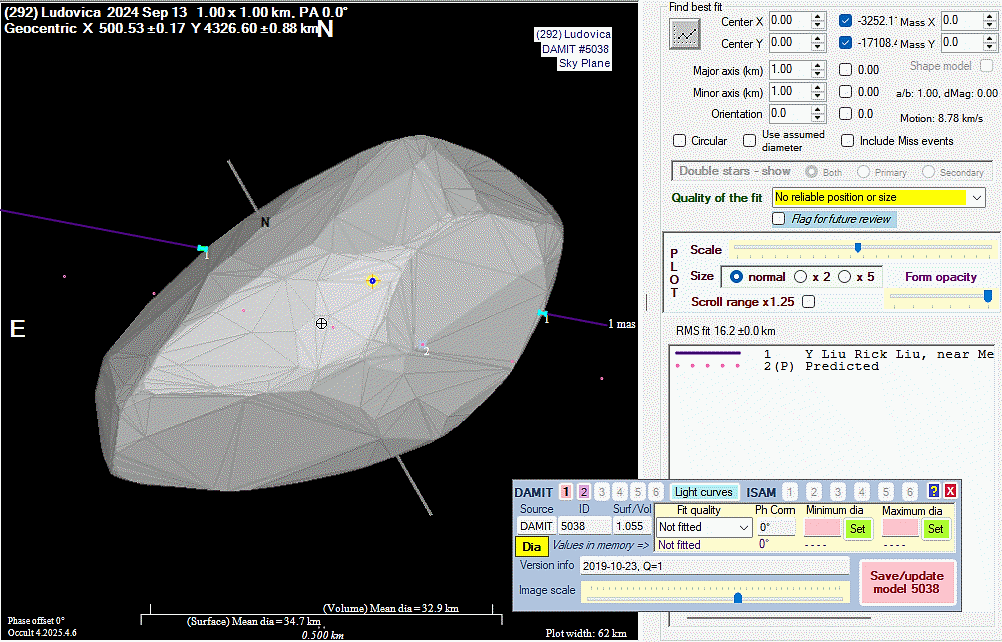Click Save/update model 5038 button
Screen dimensions: 1002x642
(907, 583)
